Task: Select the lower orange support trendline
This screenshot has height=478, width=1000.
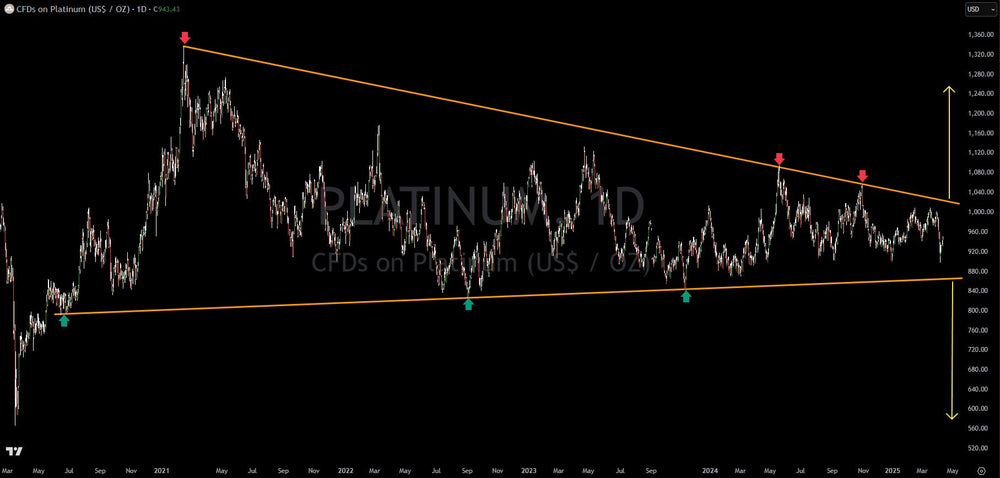Action: pyautogui.click(x=500, y=295)
